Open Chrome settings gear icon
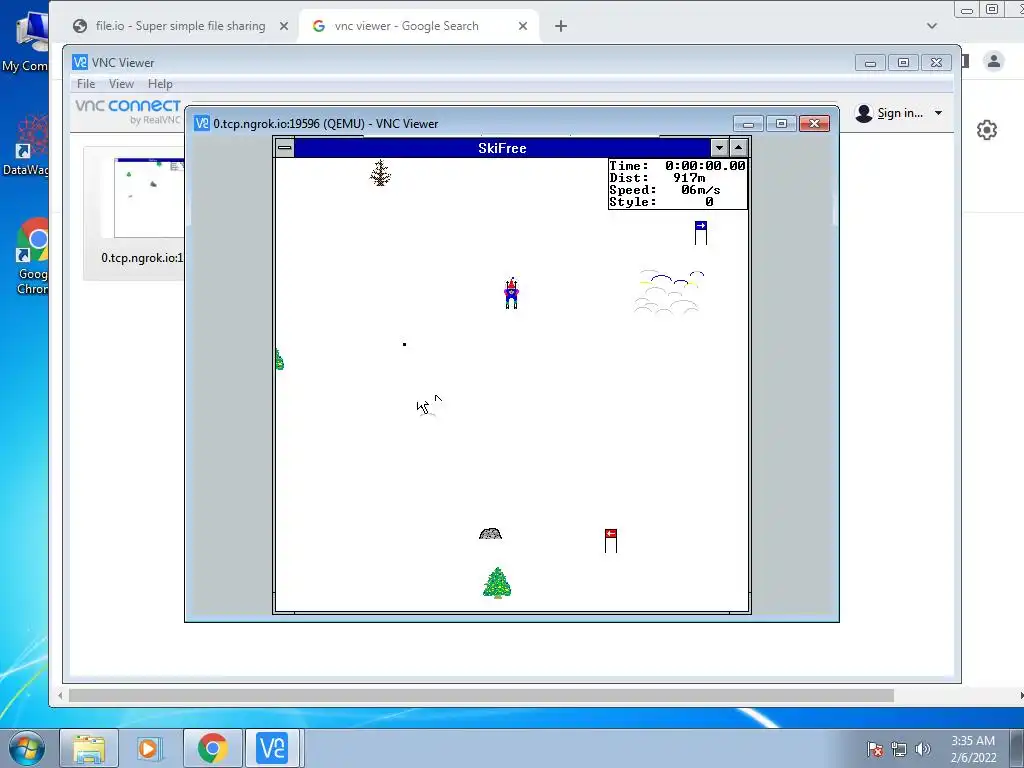 pos(987,130)
